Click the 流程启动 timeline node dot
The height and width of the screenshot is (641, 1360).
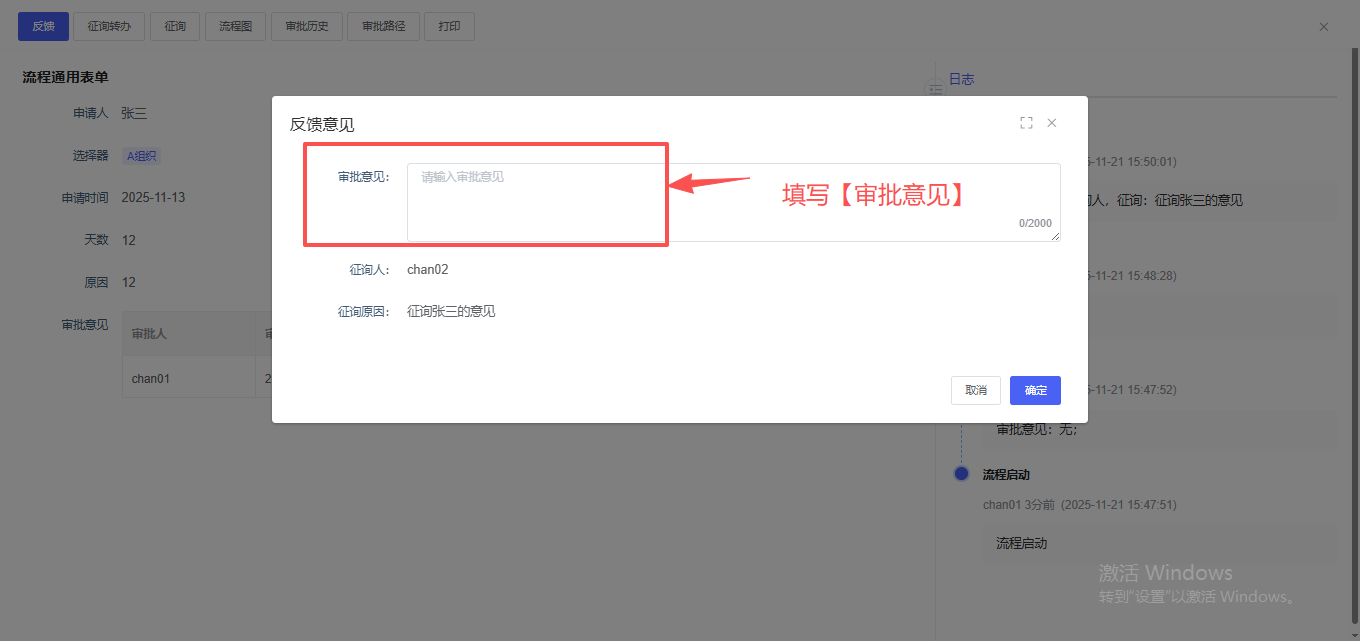click(961, 474)
